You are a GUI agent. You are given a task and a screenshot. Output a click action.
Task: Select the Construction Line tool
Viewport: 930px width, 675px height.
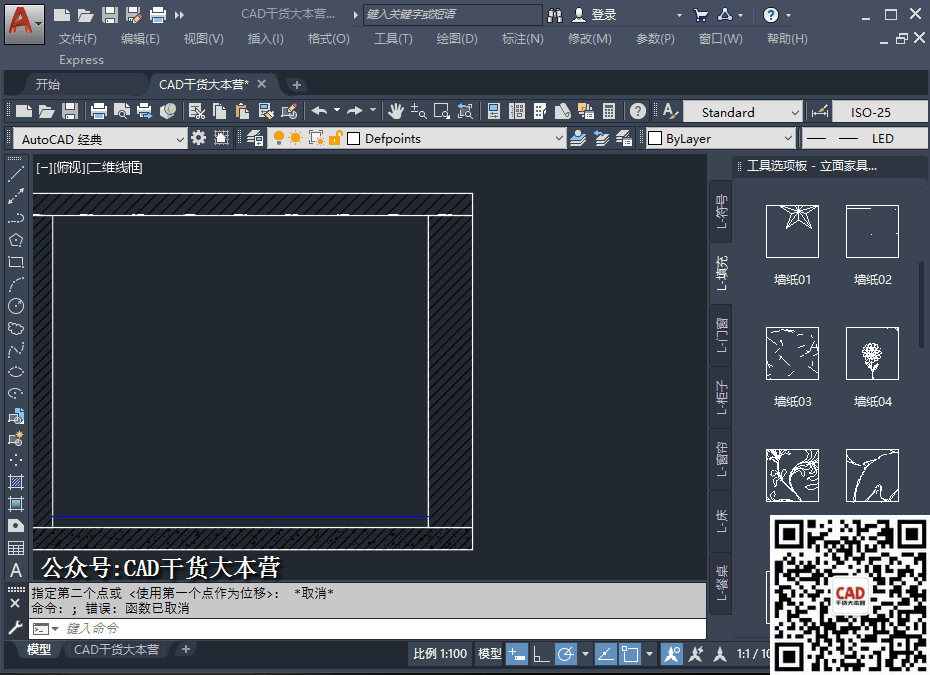tap(16, 196)
